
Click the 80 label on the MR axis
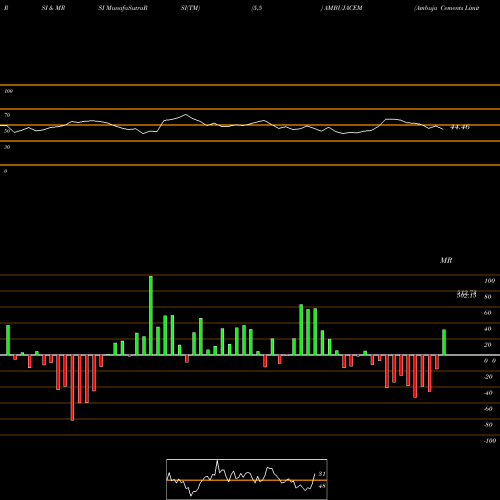click(488, 297)
